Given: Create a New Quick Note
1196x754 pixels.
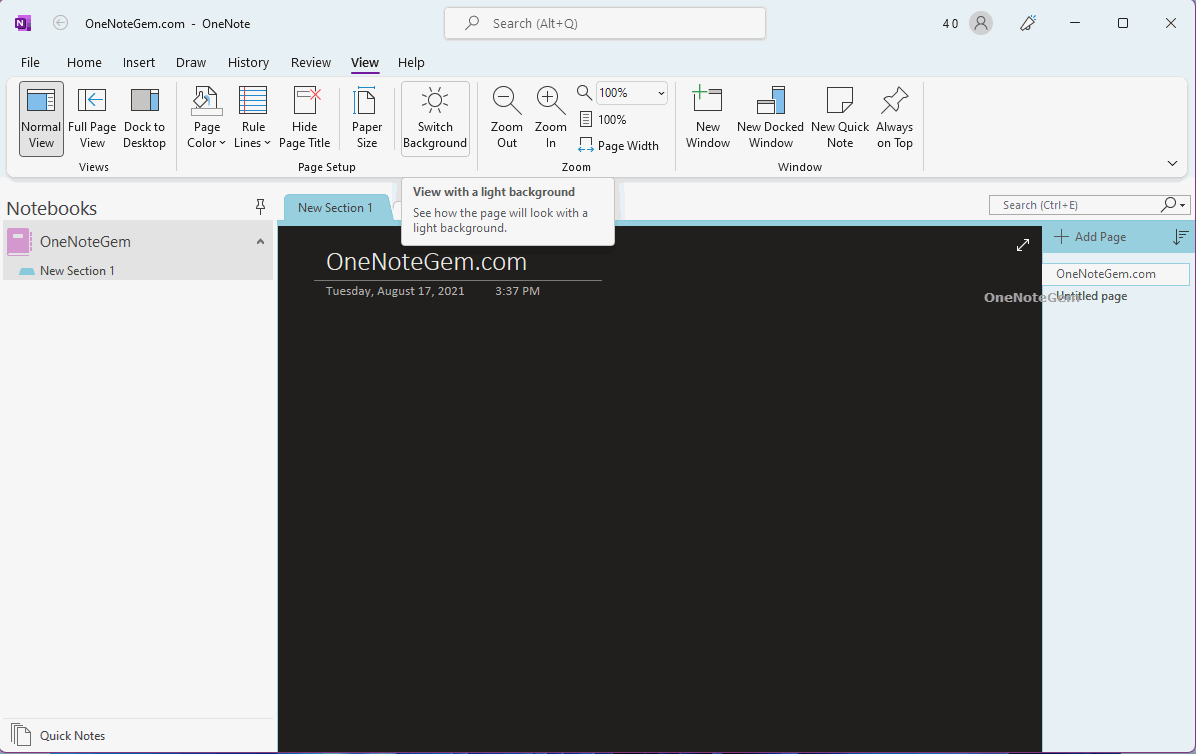Looking at the screenshot, I should tap(840, 119).
